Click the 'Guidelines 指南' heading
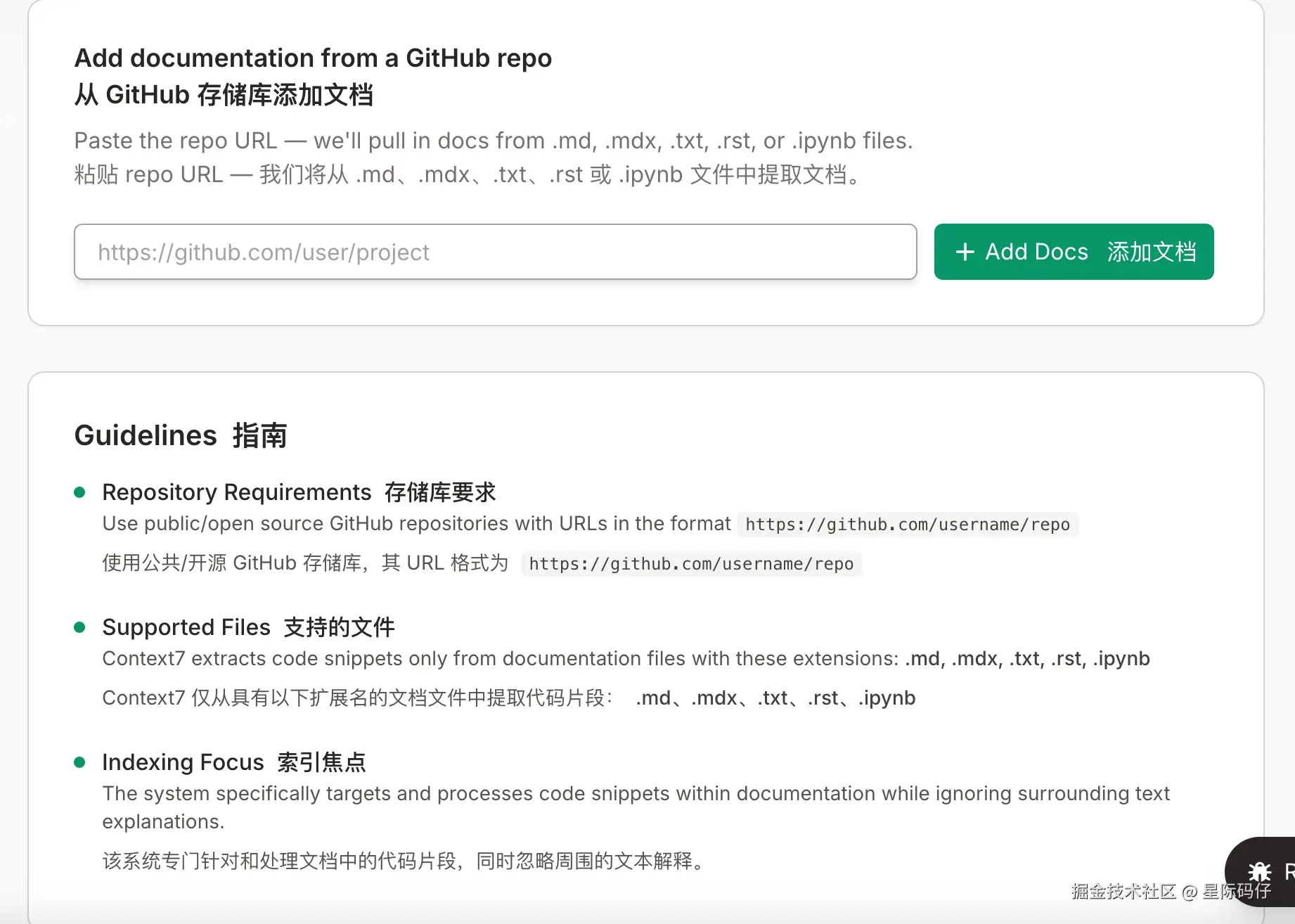Screen dimensions: 1295x924 (181, 435)
